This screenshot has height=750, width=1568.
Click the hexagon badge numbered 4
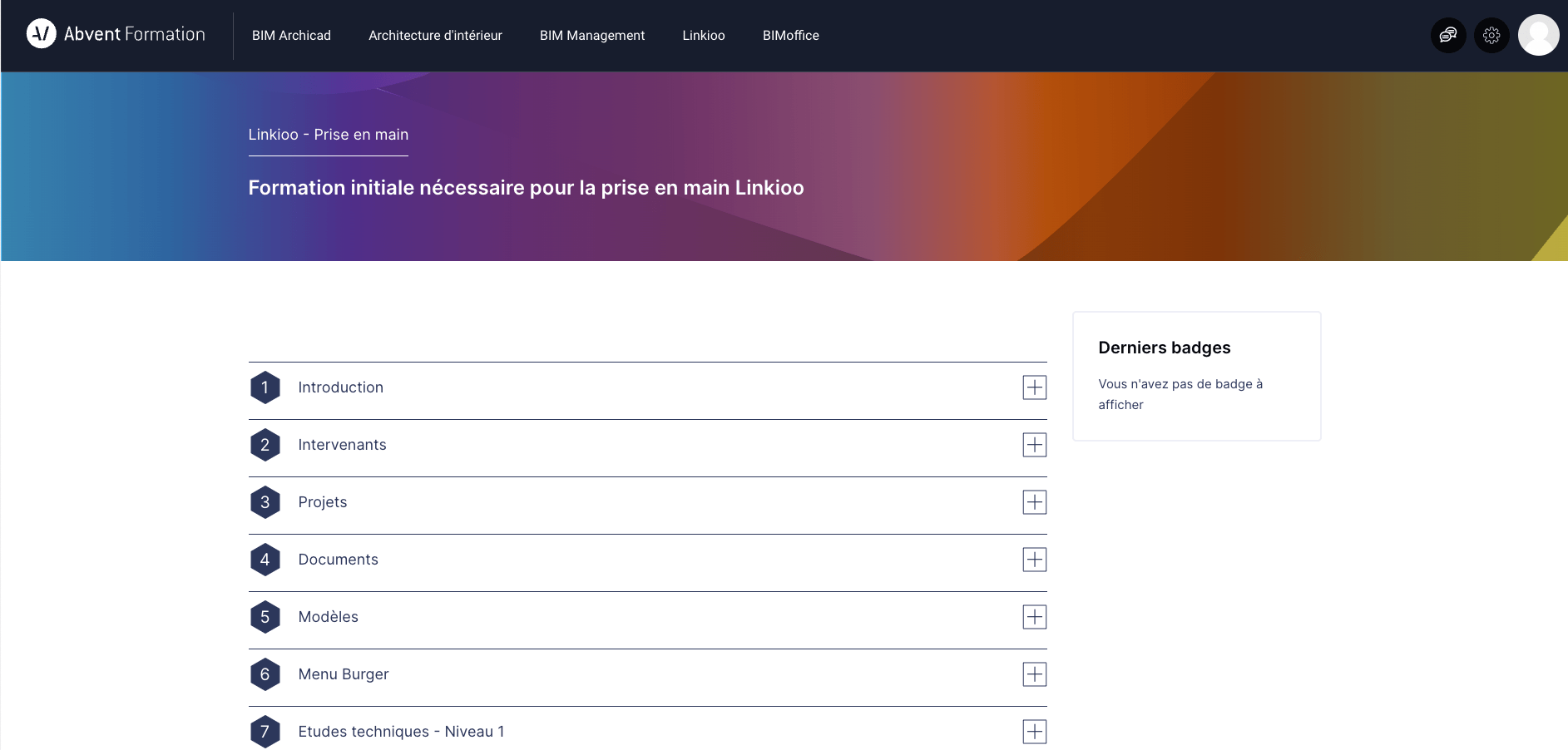[x=265, y=560]
